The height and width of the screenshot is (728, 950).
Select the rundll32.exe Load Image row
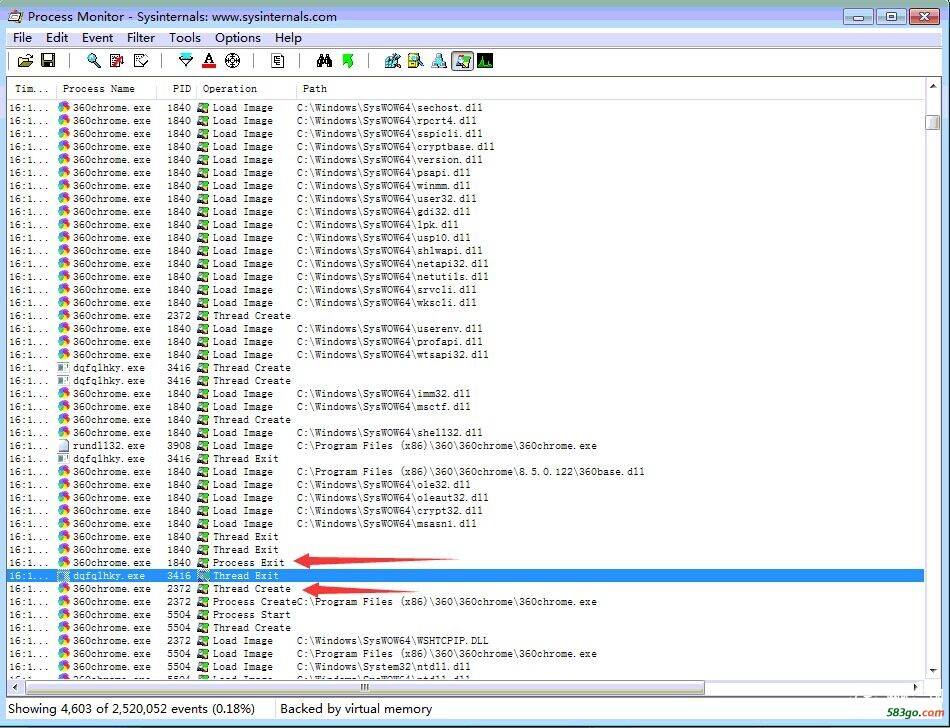click(x=465, y=446)
